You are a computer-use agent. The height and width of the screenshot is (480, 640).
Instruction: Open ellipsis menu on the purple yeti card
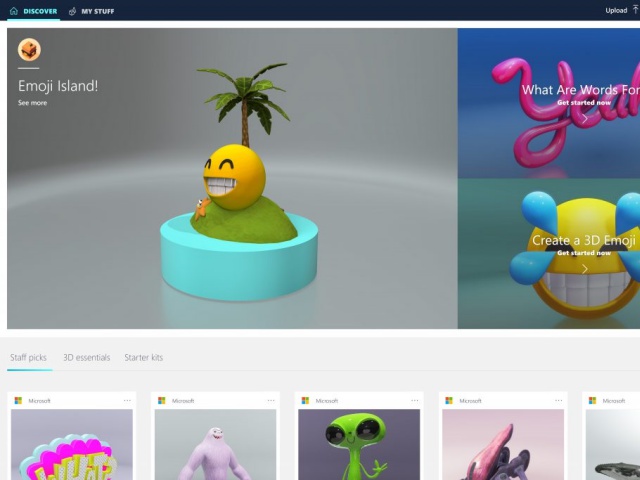271,401
